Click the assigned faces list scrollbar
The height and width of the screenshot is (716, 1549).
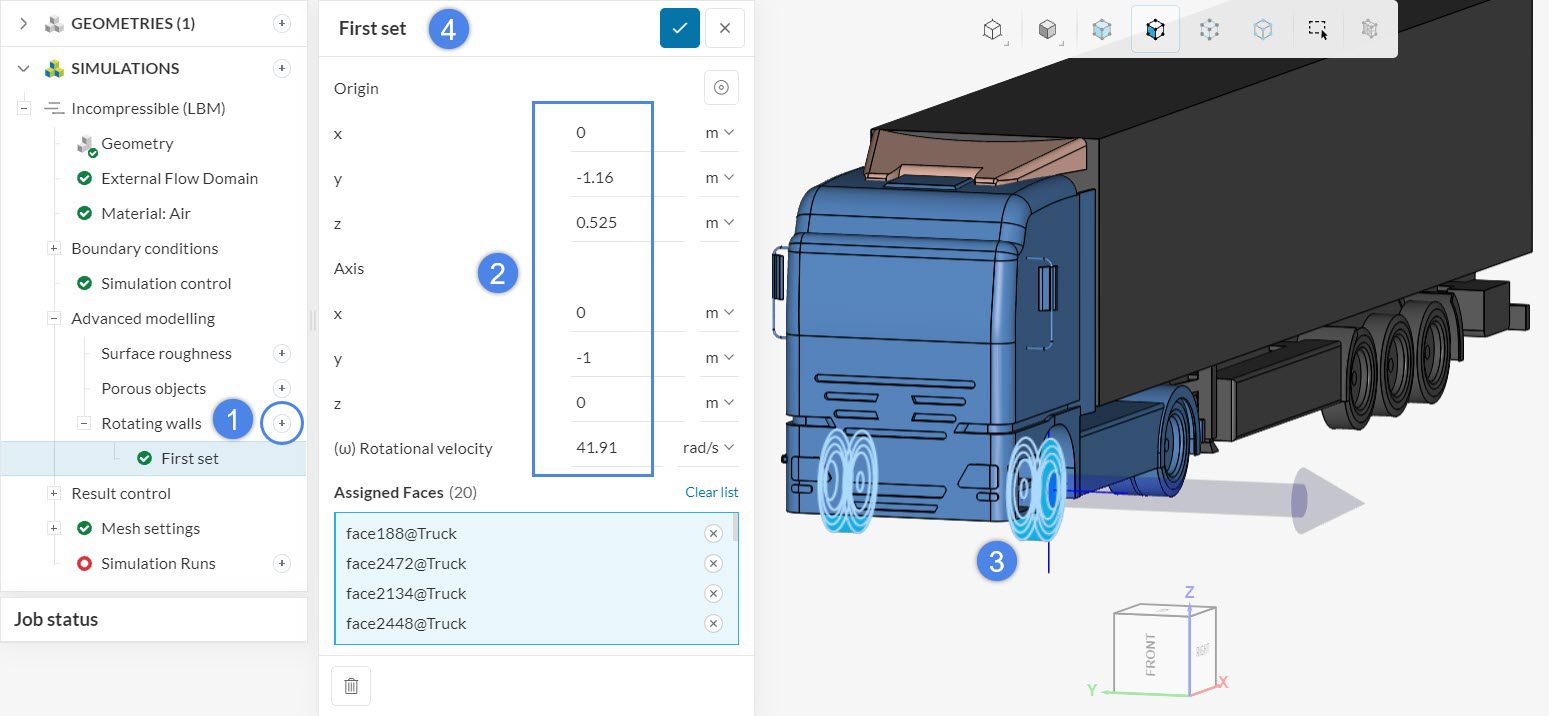pyautogui.click(x=736, y=527)
